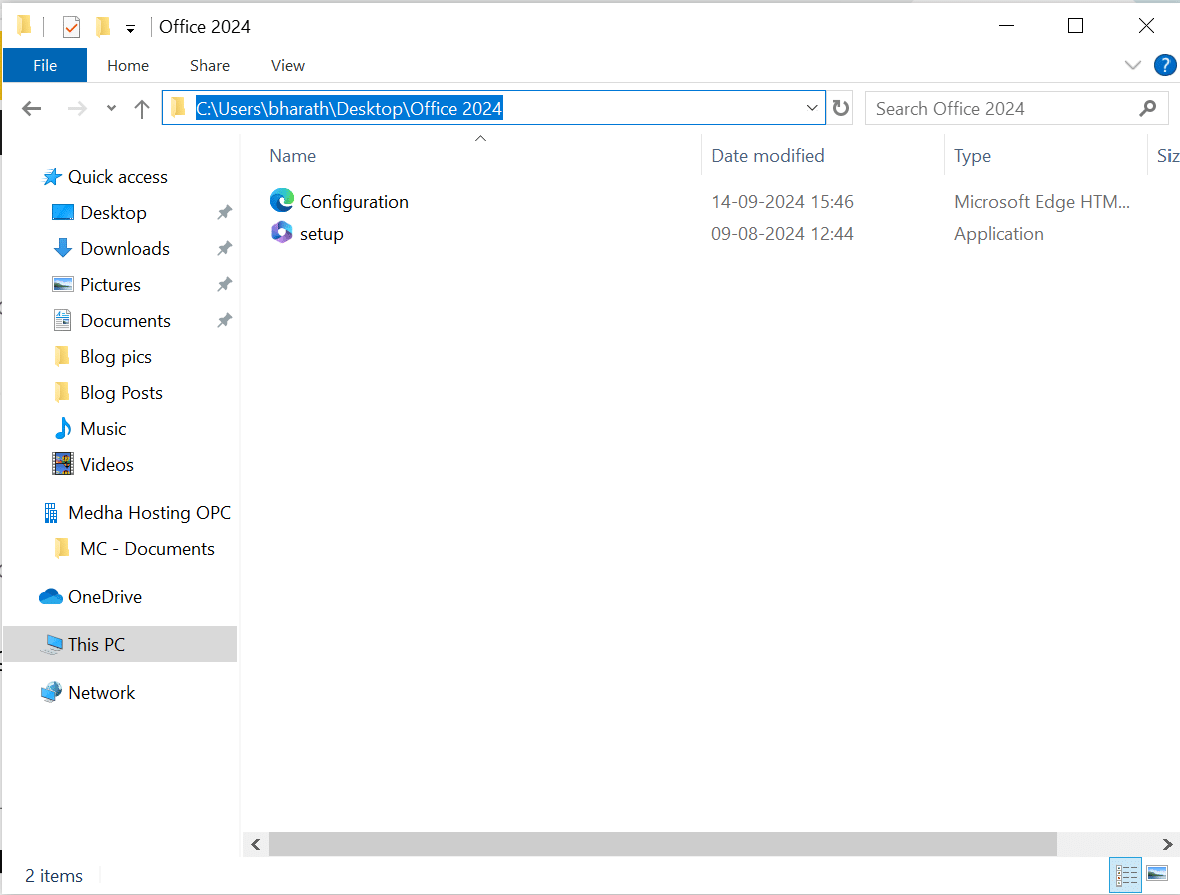Click inside the Search Office 2024 box
1180x895 pixels.
coord(1000,108)
